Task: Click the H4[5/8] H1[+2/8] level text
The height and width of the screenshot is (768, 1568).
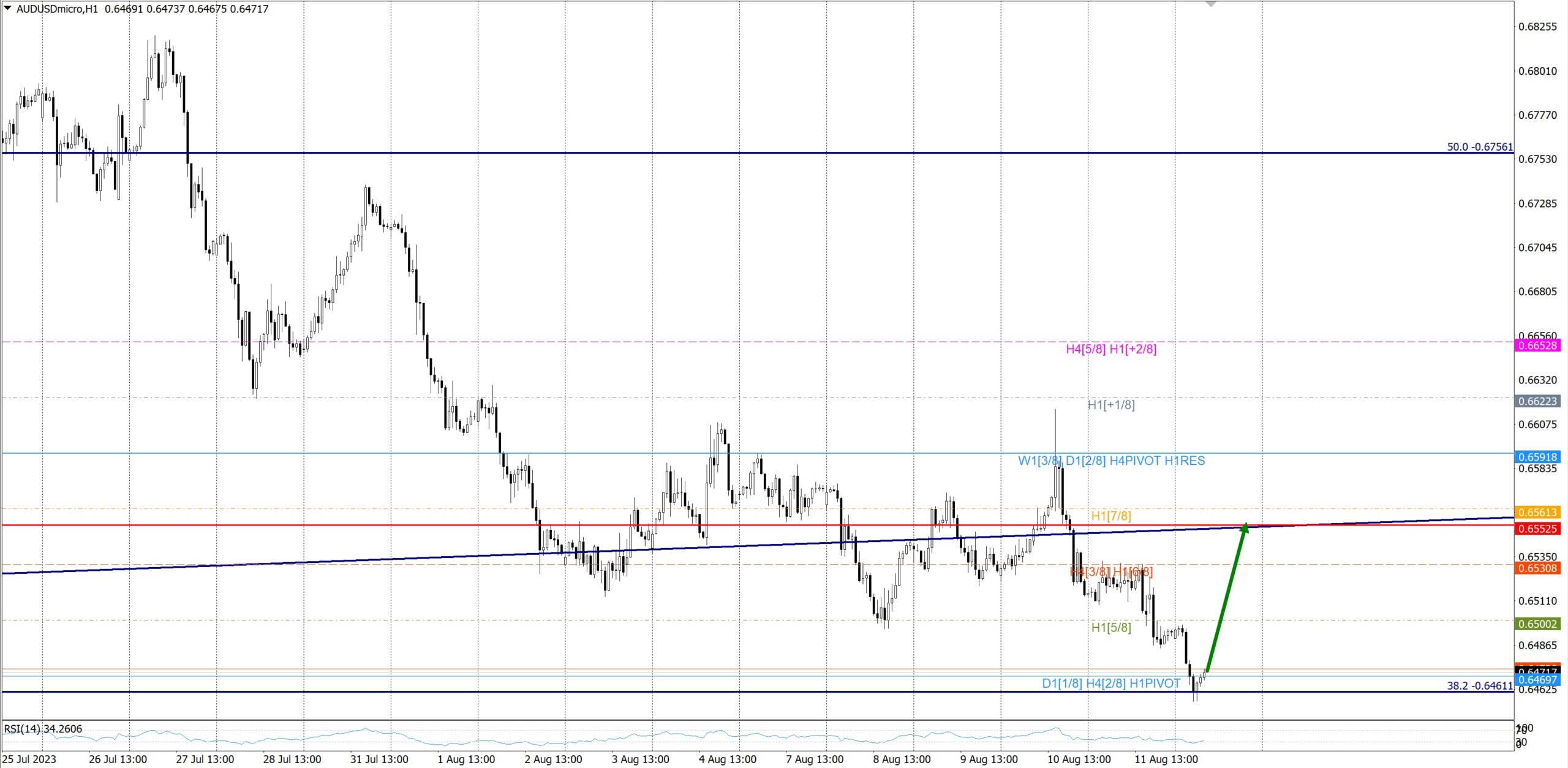Action: click(1111, 349)
